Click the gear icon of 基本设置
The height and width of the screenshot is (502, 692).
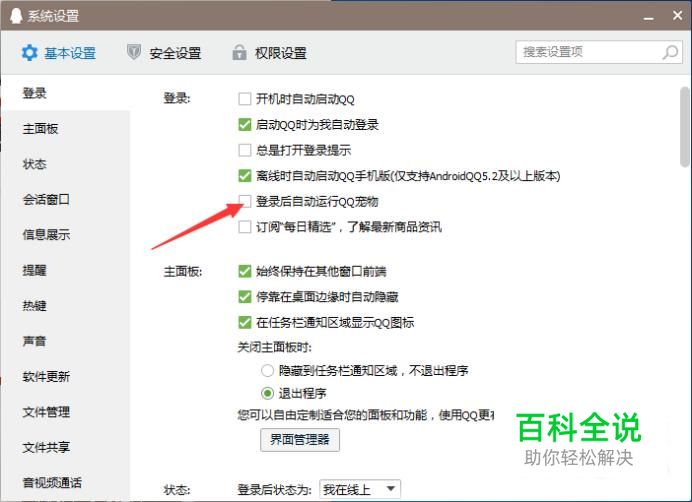coord(30,53)
